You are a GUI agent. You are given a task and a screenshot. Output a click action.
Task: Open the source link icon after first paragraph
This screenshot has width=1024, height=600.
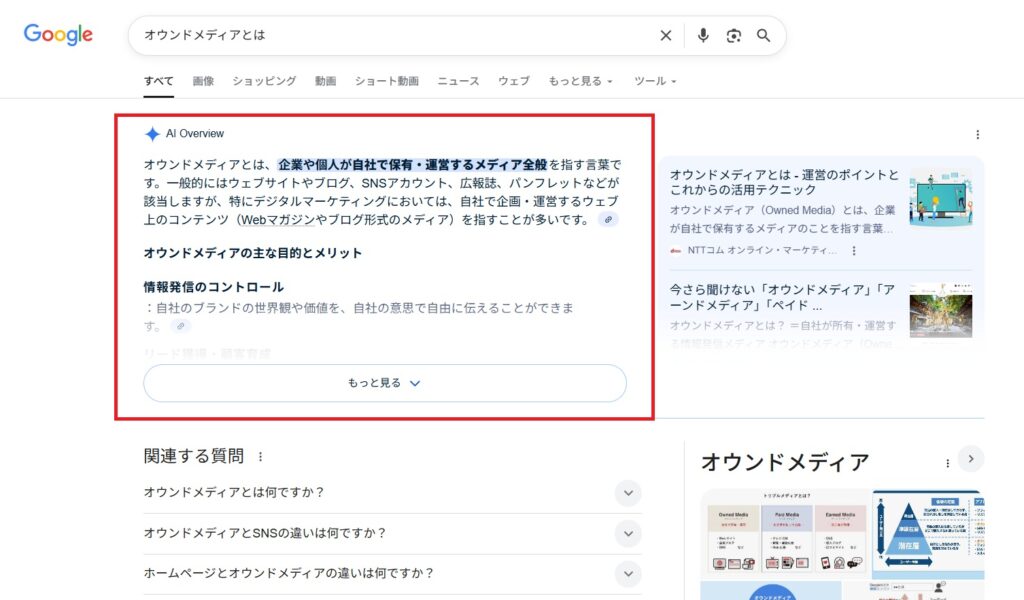[x=608, y=219]
